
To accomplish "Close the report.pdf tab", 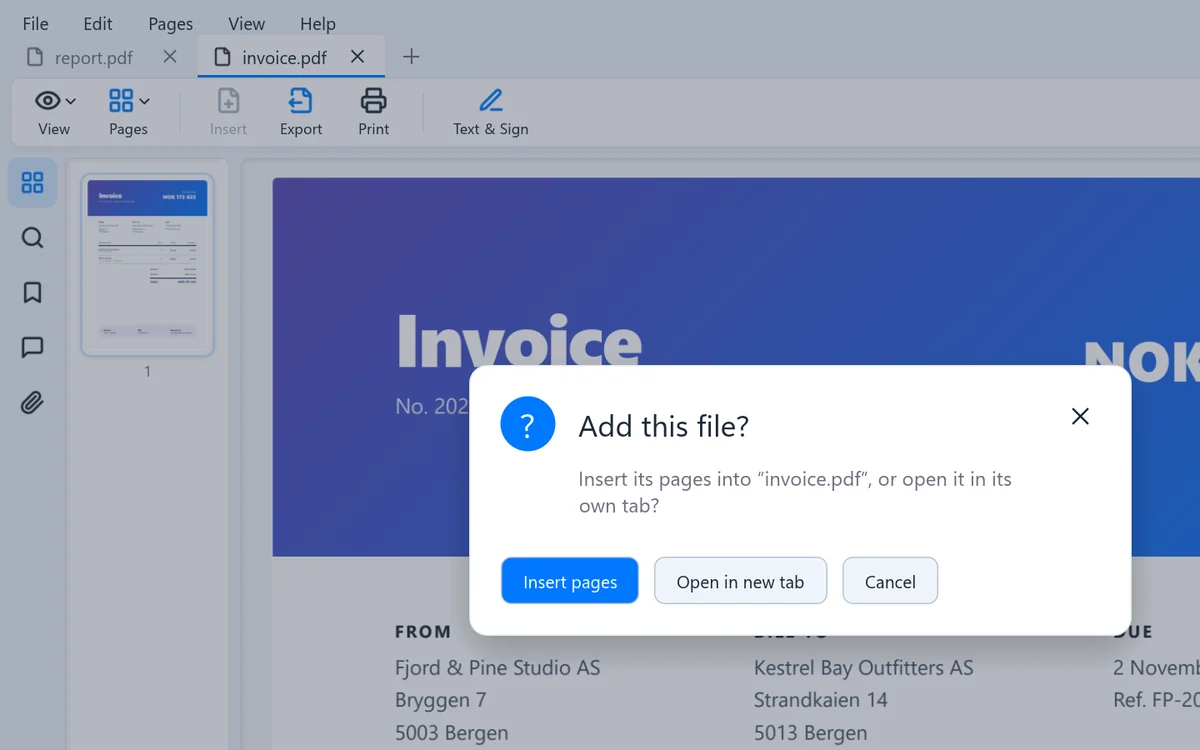I will [x=170, y=57].
